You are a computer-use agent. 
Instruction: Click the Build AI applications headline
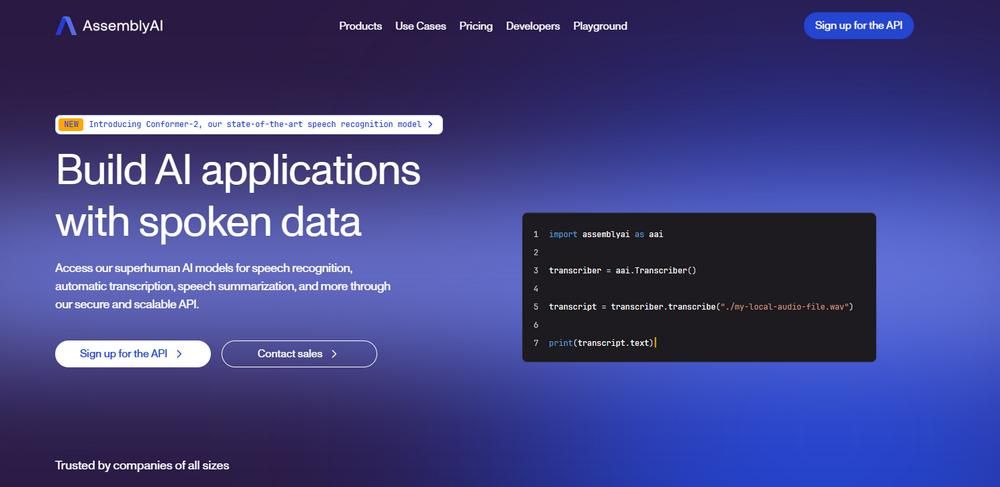click(x=238, y=170)
